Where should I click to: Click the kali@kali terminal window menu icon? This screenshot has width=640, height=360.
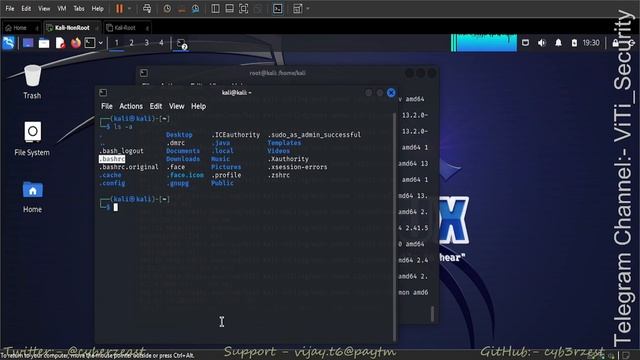point(103,93)
